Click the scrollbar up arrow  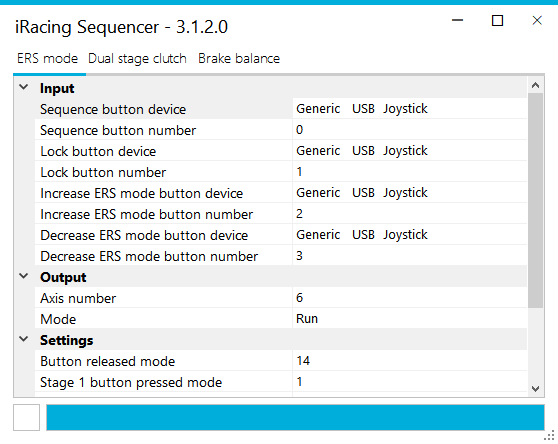click(535, 85)
